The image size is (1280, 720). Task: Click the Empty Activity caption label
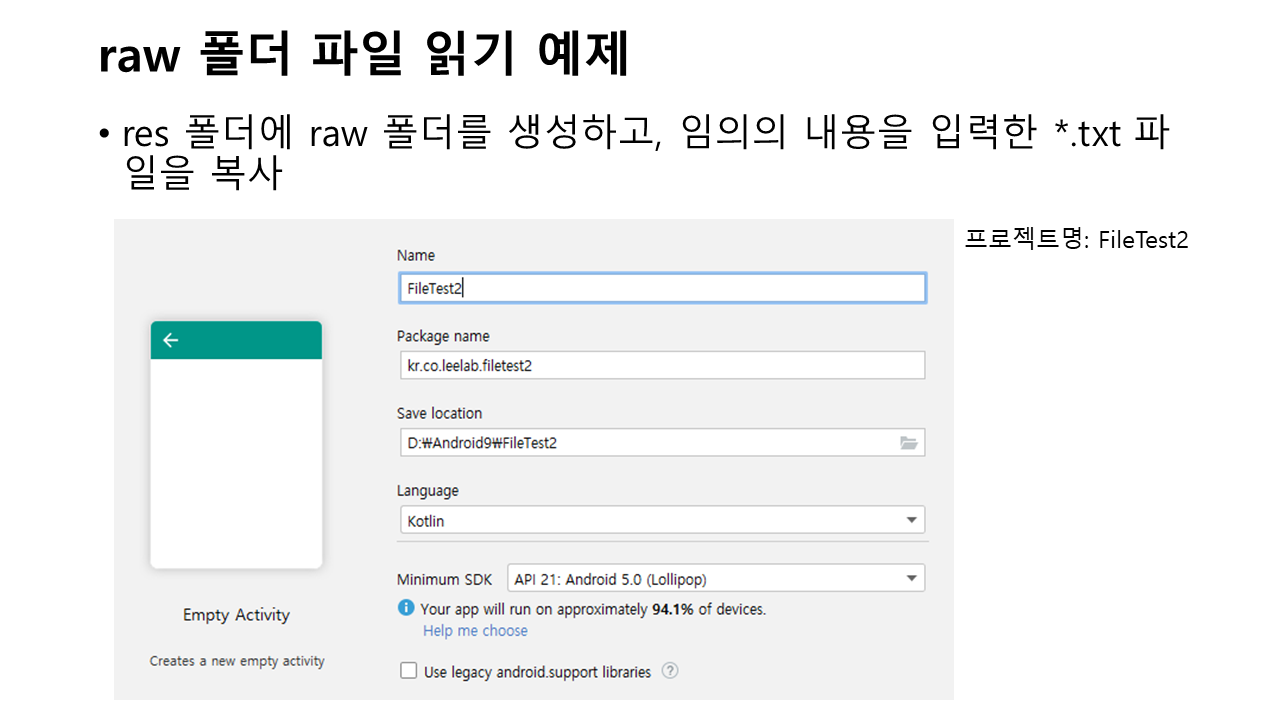(x=236, y=615)
